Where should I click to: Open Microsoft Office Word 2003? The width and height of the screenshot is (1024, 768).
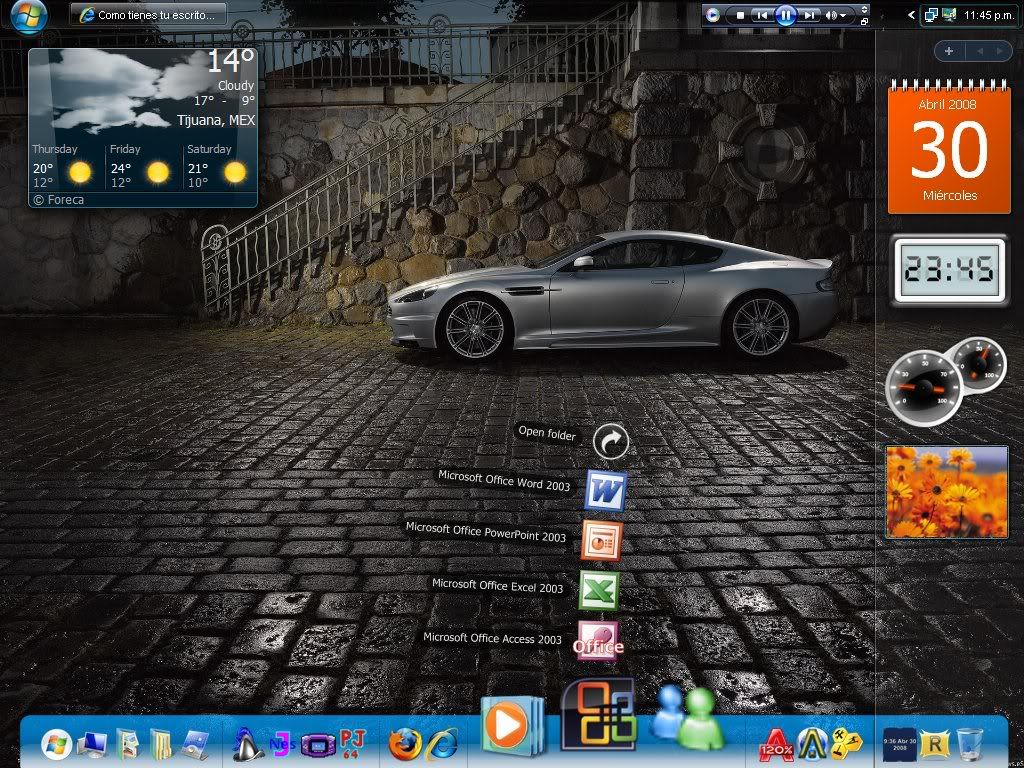click(x=606, y=490)
